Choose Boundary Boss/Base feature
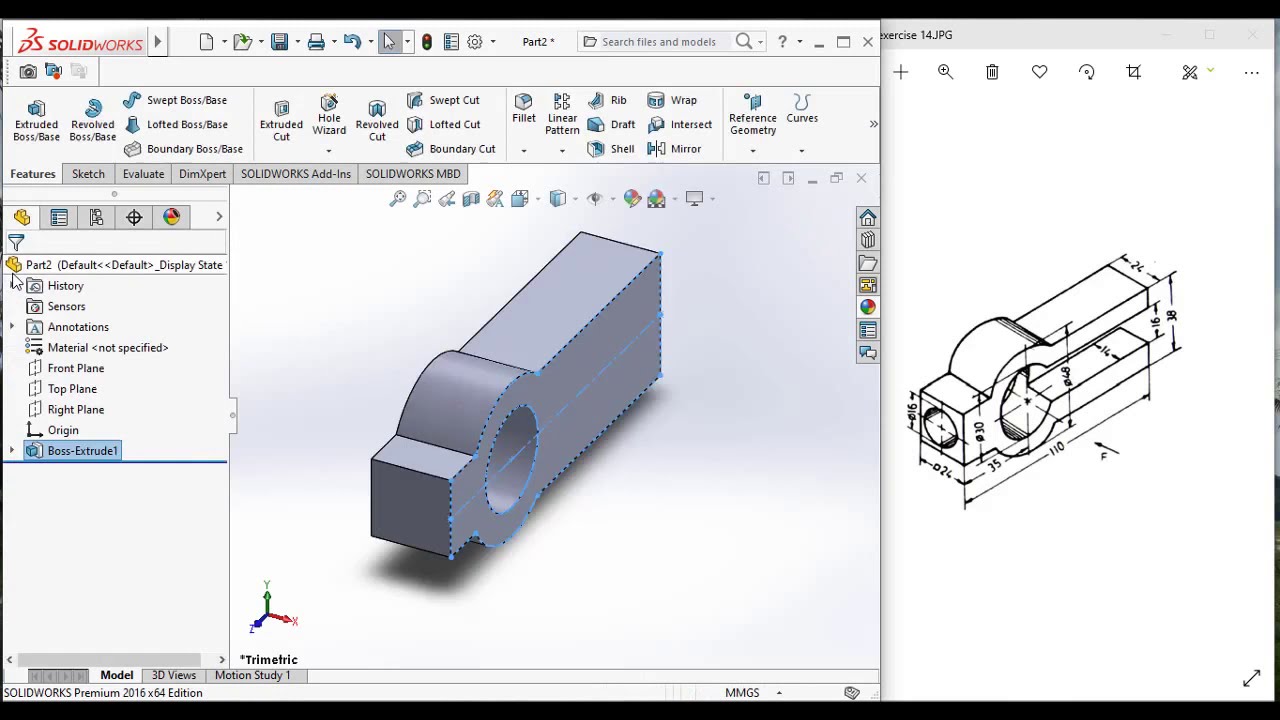The height and width of the screenshot is (720, 1280). [x=183, y=149]
